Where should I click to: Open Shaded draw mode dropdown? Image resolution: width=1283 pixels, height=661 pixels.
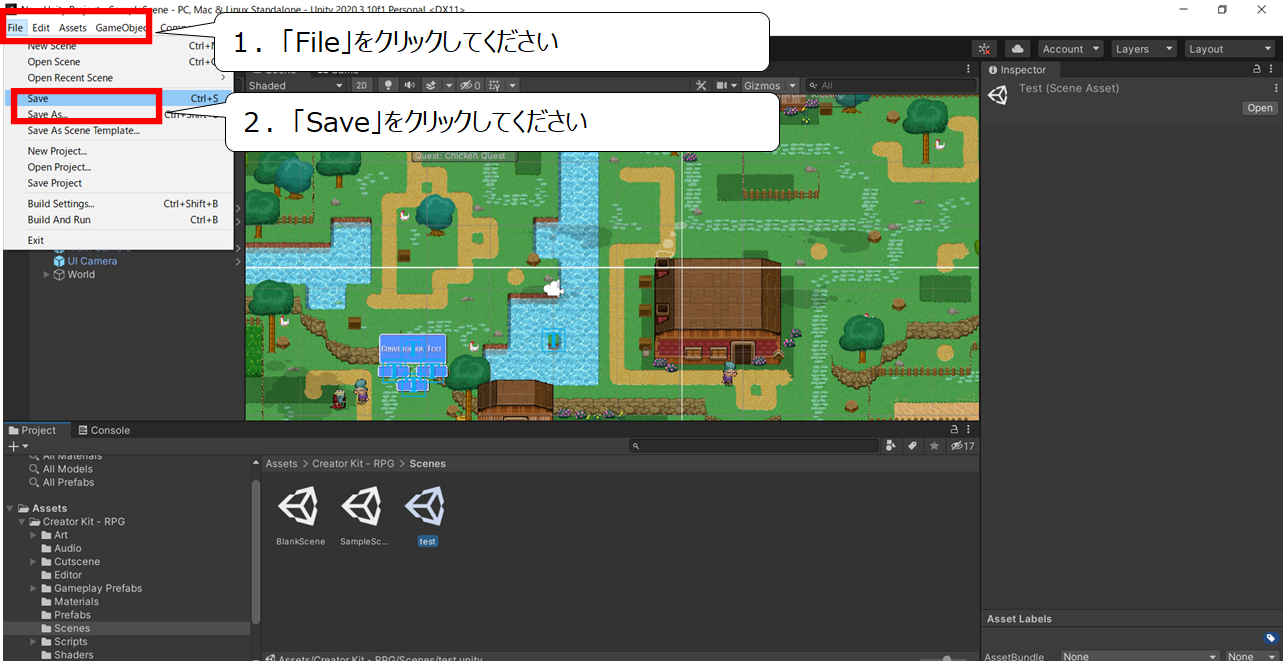(x=296, y=86)
